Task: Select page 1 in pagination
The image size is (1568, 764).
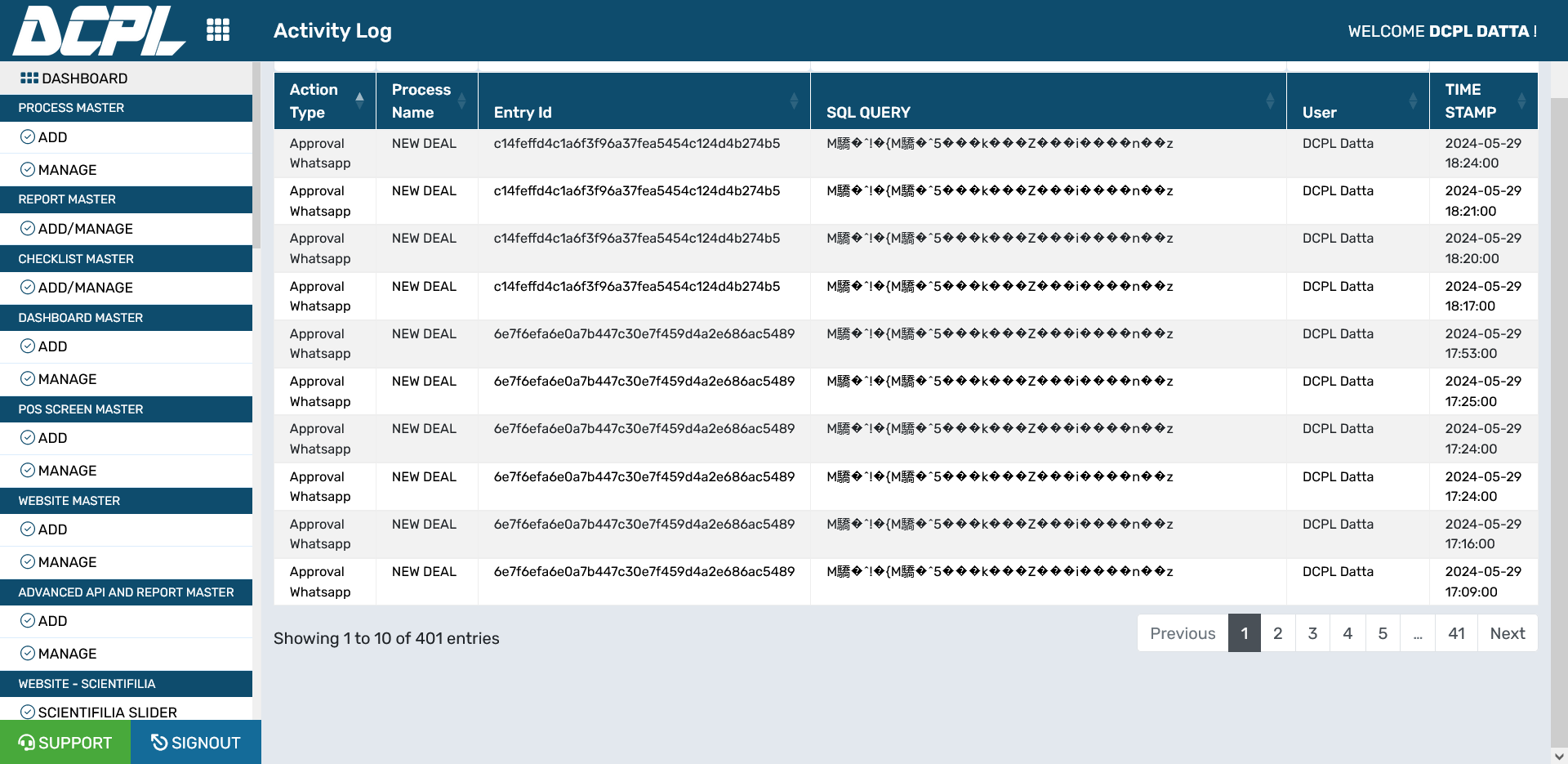Action: [1245, 633]
